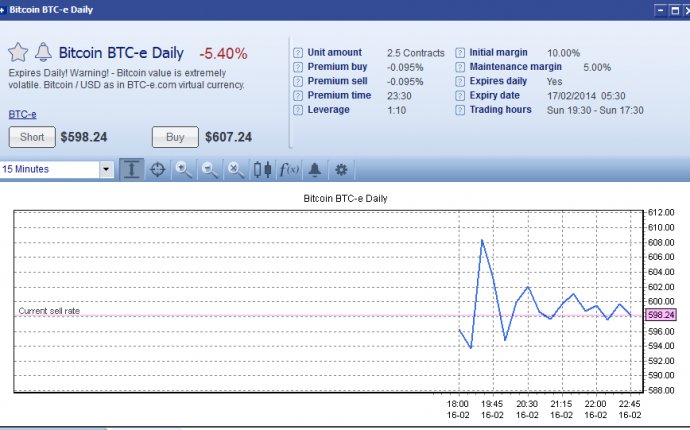This screenshot has width=690, height=430.
Task: Maximize the Bitcoin BTC-e Daily window
Action: (x=675, y=10)
